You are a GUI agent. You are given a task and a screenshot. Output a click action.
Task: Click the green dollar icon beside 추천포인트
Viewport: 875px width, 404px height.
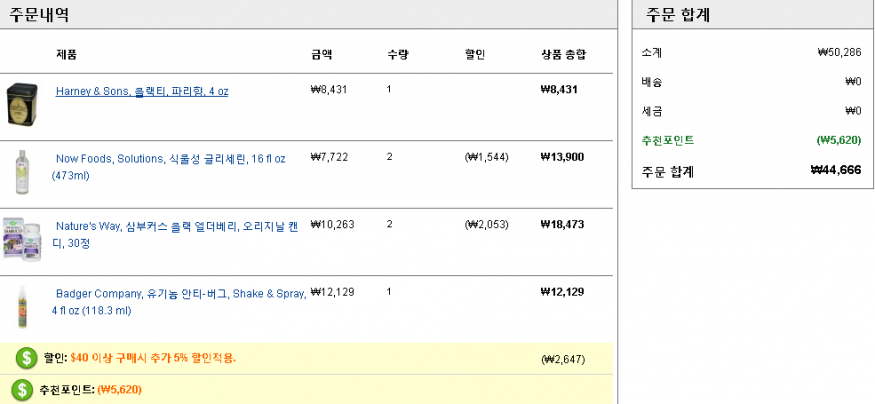click(22, 390)
